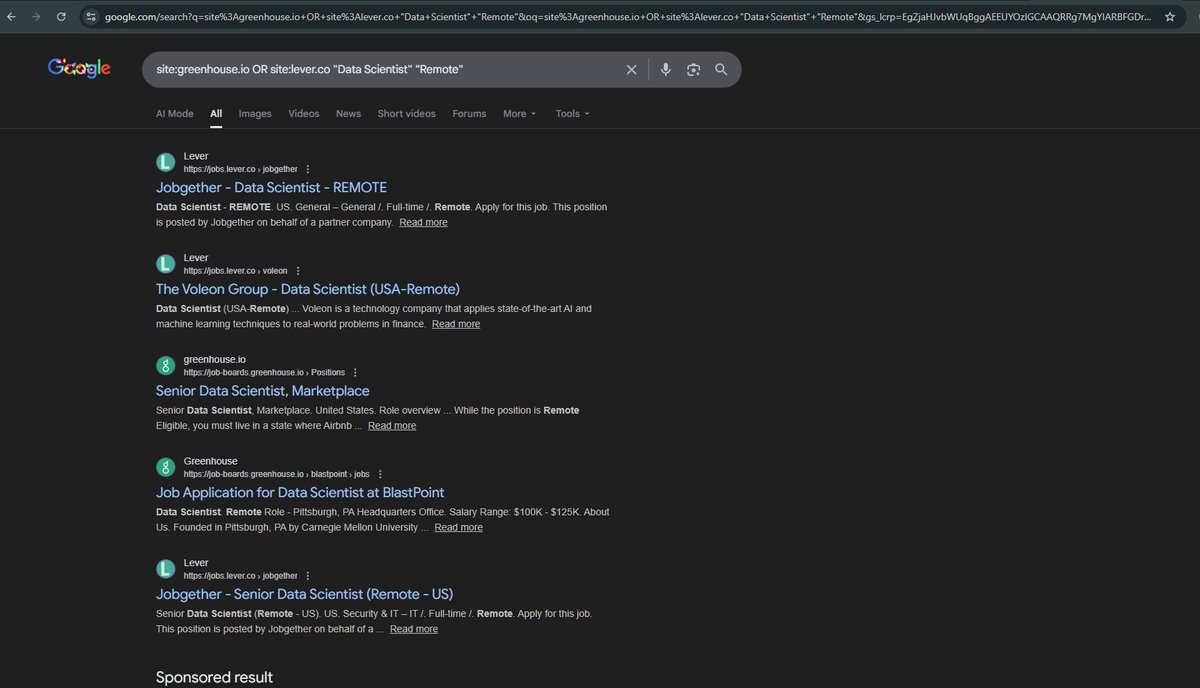The width and height of the screenshot is (1200, 688).
Task: Click greenhouse.io site name above the Marketplace result
Action: tap(215, 360)
